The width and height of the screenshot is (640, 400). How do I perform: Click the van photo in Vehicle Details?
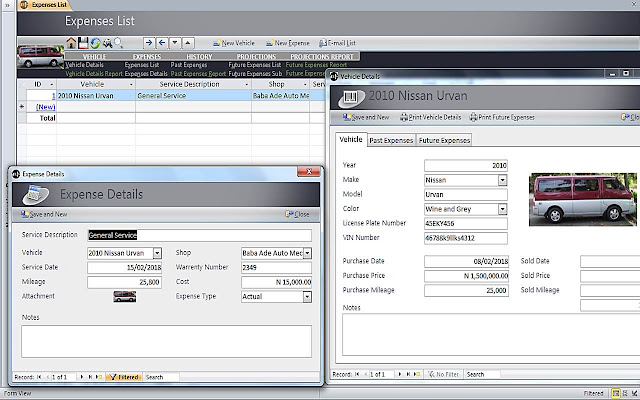582,199
